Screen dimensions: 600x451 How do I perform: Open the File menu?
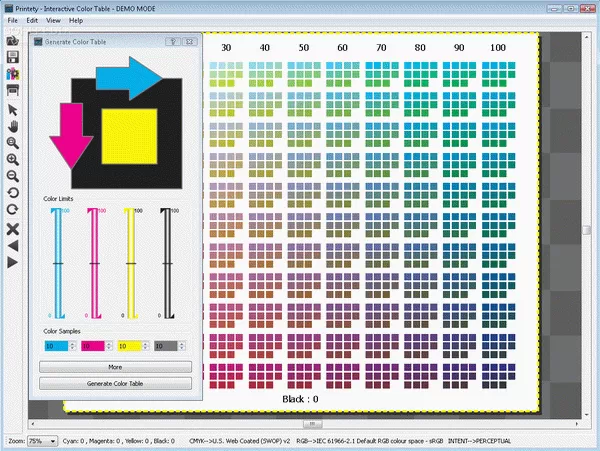point(13,21)
